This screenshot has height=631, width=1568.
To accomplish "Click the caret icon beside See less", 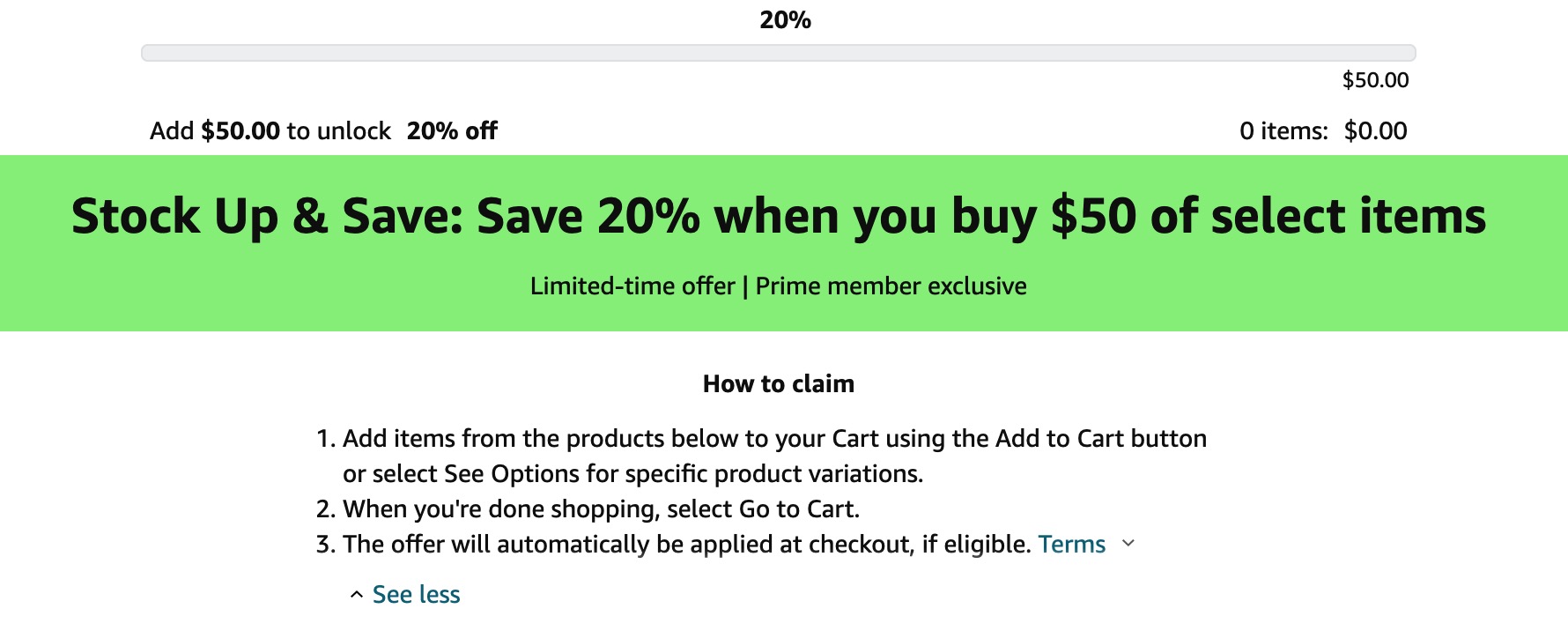I will tap(356, 594).
